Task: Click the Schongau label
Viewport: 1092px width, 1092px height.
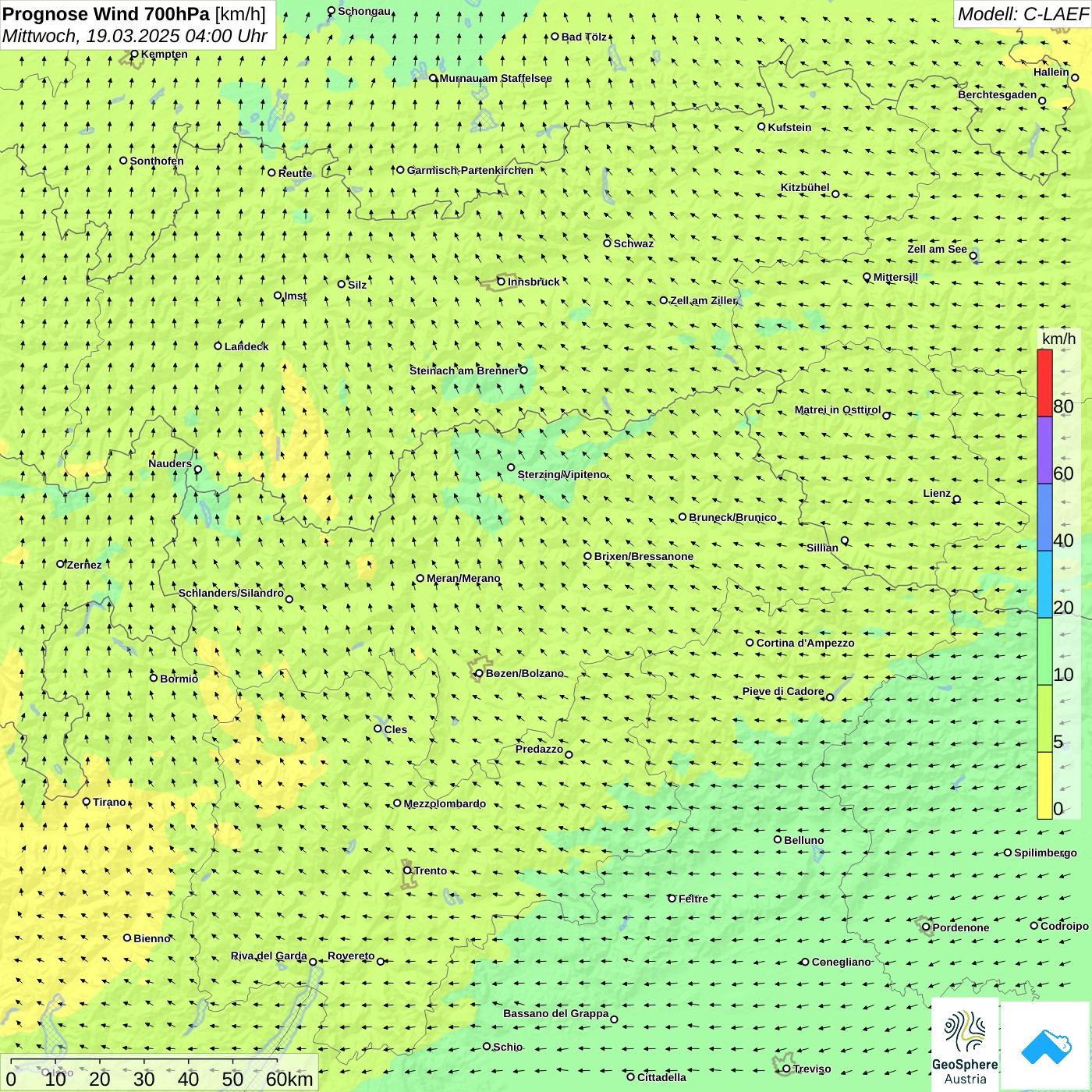Action: tap(364, 11)
